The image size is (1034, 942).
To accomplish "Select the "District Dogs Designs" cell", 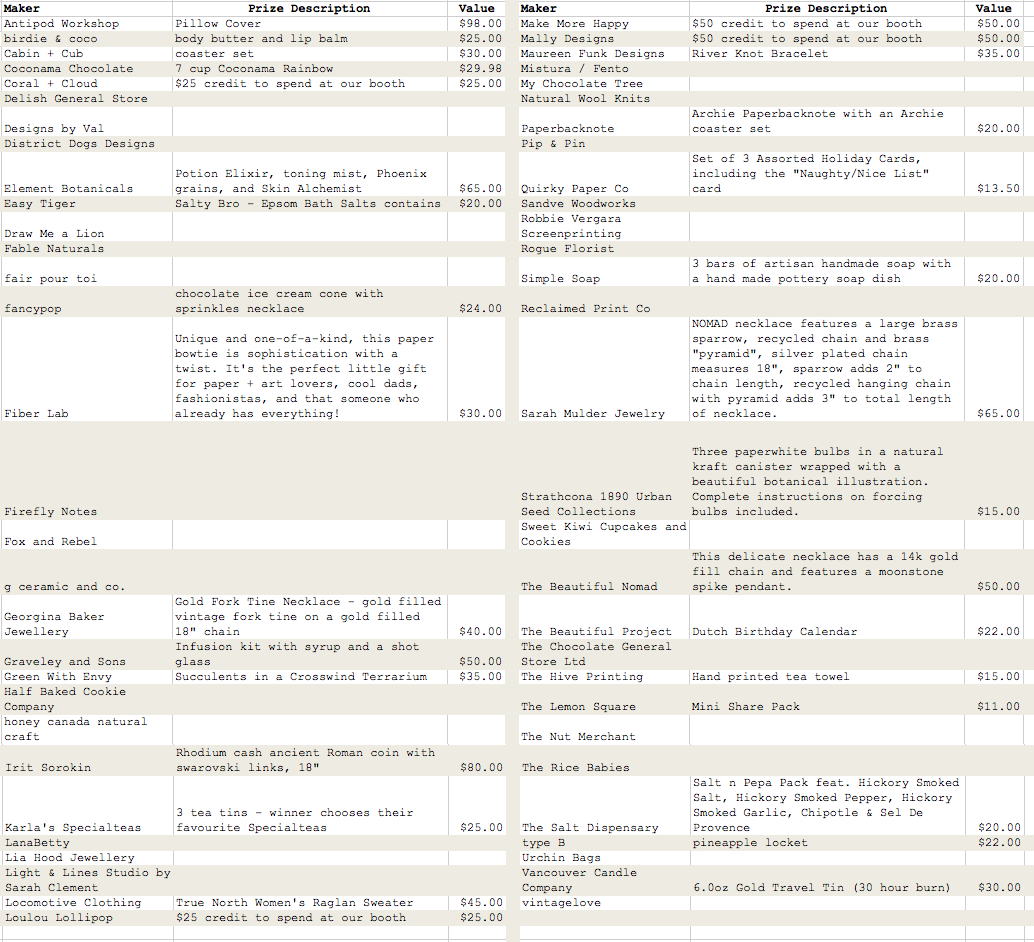I will click(86, 144).
